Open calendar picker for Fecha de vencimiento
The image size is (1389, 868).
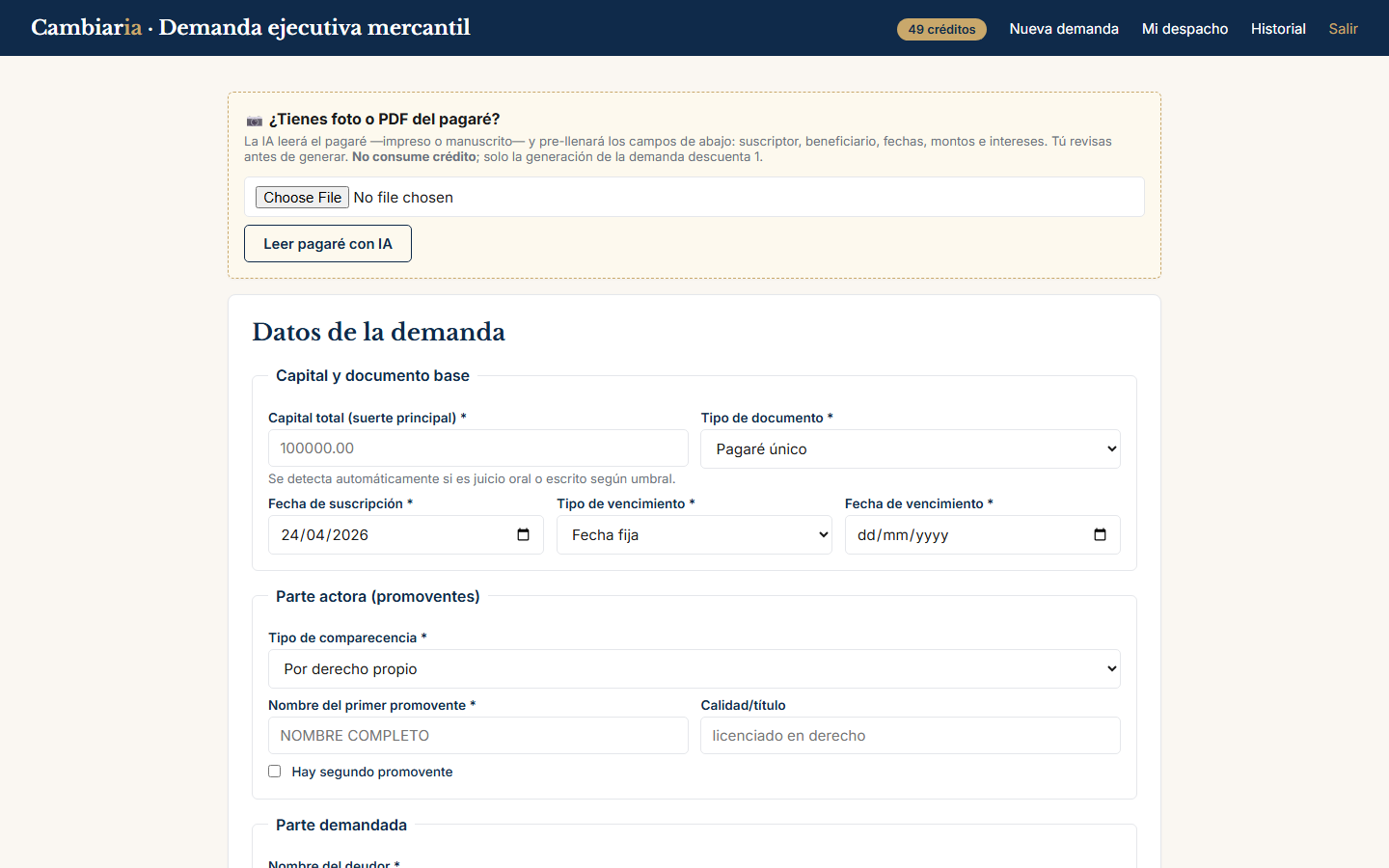coord(1100,534)
